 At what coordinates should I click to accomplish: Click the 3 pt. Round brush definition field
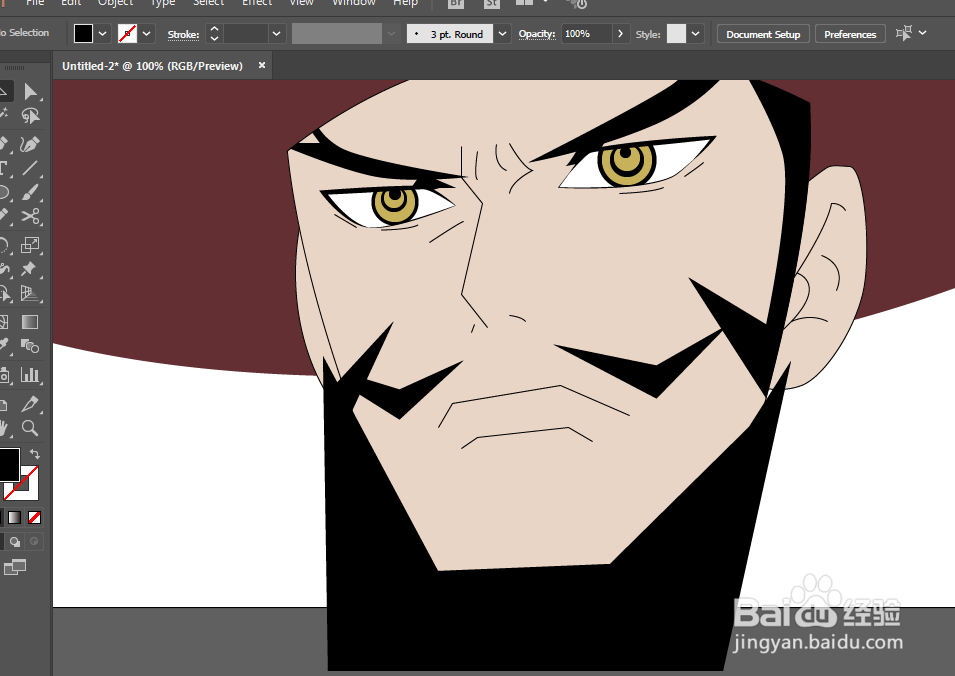(x=450, y=34)
